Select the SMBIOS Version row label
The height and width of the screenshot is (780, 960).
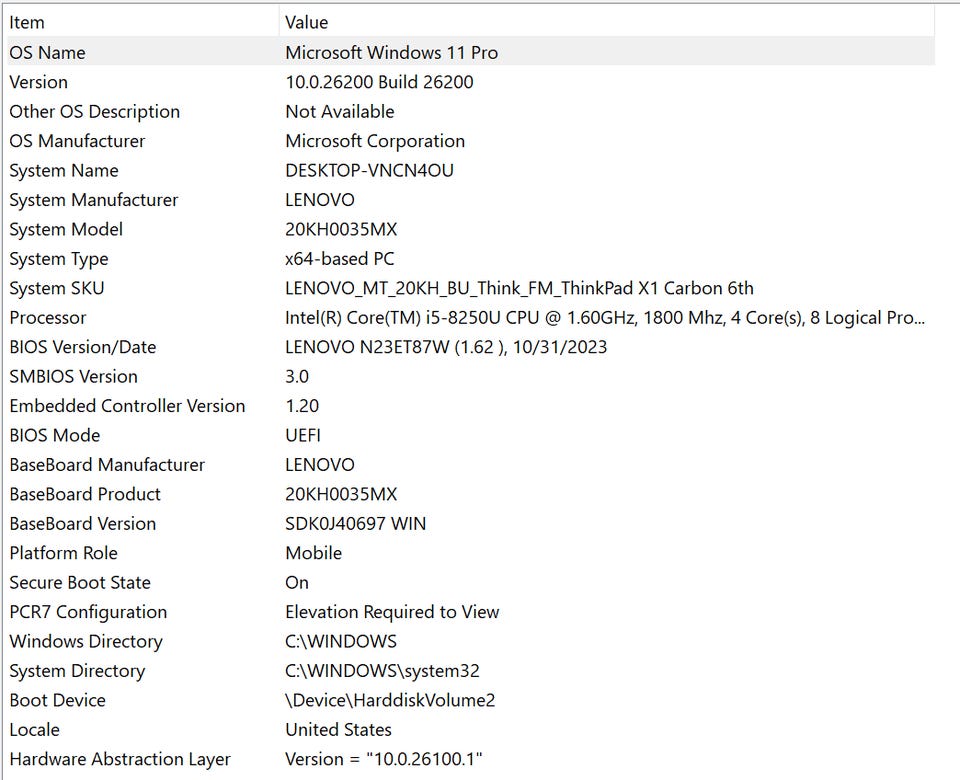(x=73, y=377)
